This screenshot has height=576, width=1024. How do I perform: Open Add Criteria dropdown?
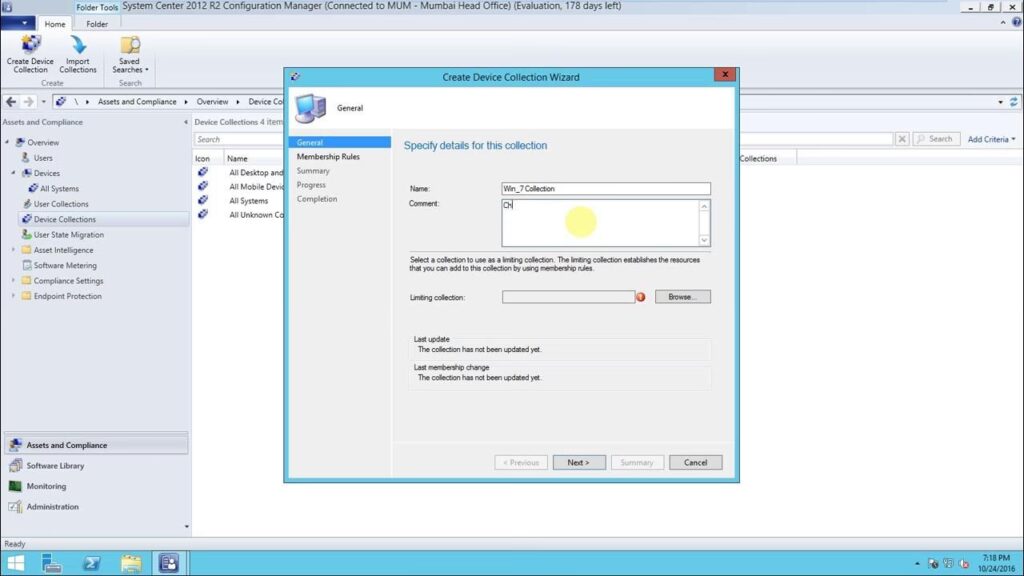click(x=991, y=139)
